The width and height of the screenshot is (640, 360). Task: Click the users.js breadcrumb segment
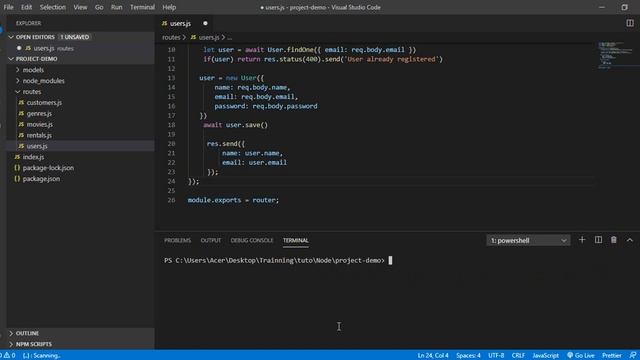tap(209, 37)
